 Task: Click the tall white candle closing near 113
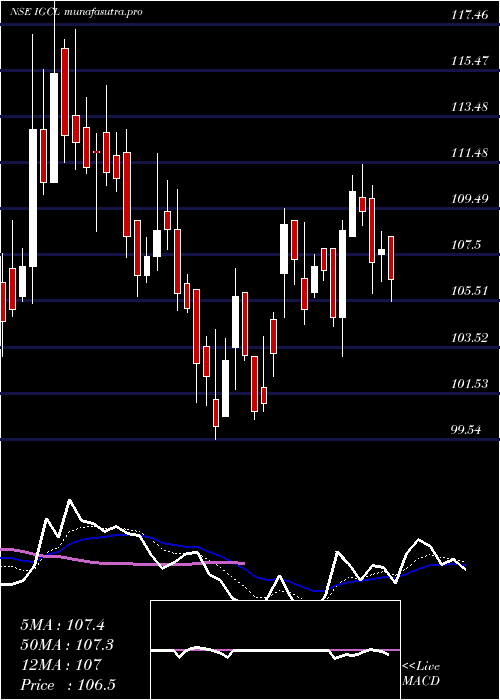(x=33, y=198)
